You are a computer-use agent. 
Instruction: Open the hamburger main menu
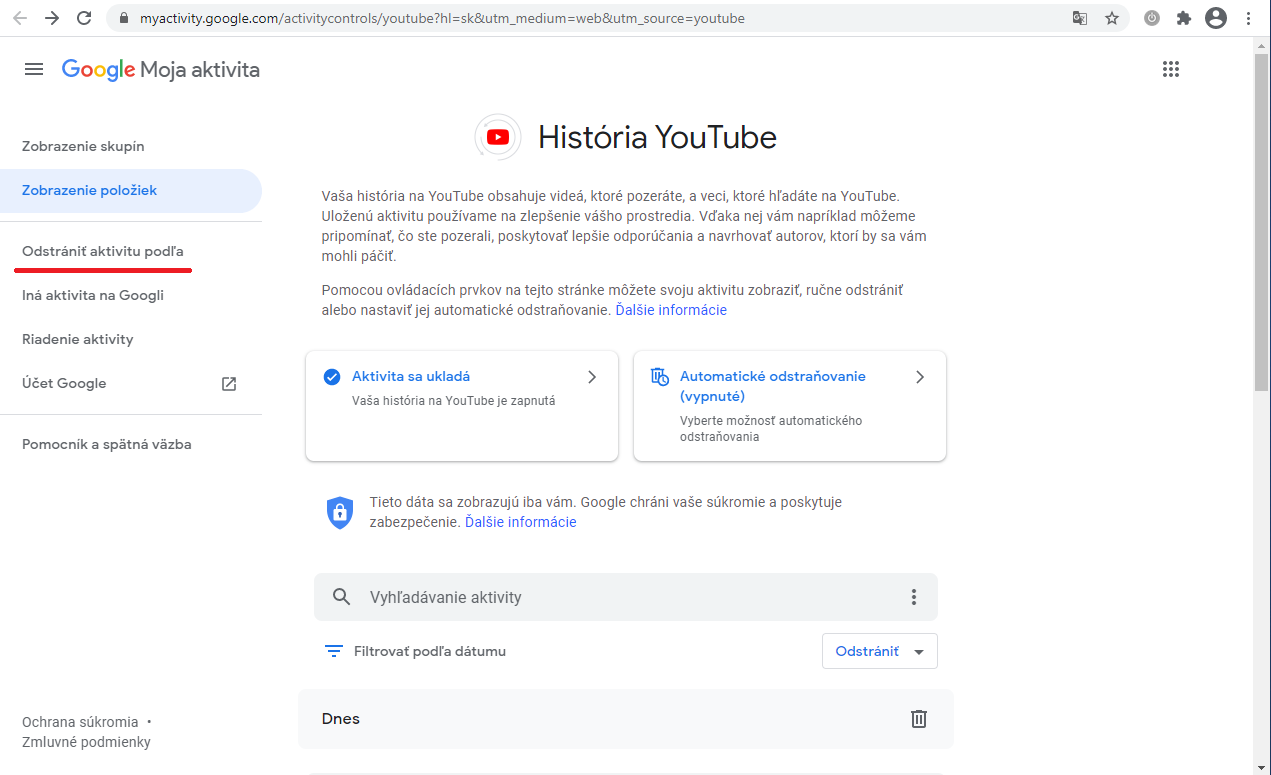[34, 69]
